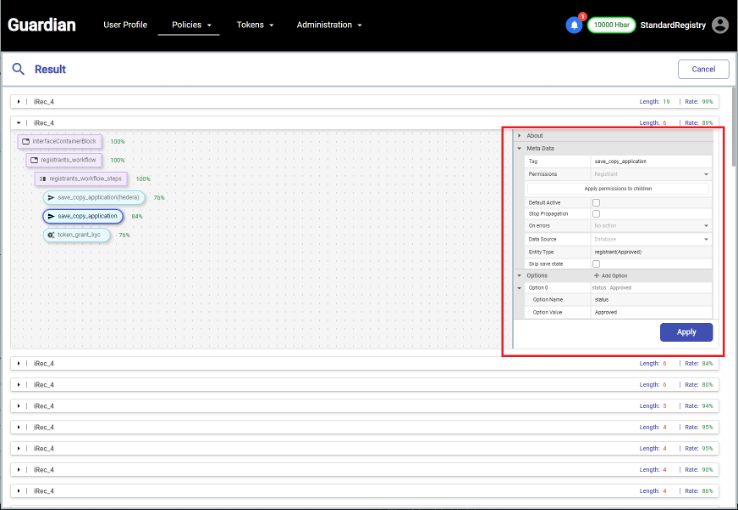Viewport: 738px width, 510px height.
Task: Enable the Default Active checkbox
Action: click(x=596, y=203)
